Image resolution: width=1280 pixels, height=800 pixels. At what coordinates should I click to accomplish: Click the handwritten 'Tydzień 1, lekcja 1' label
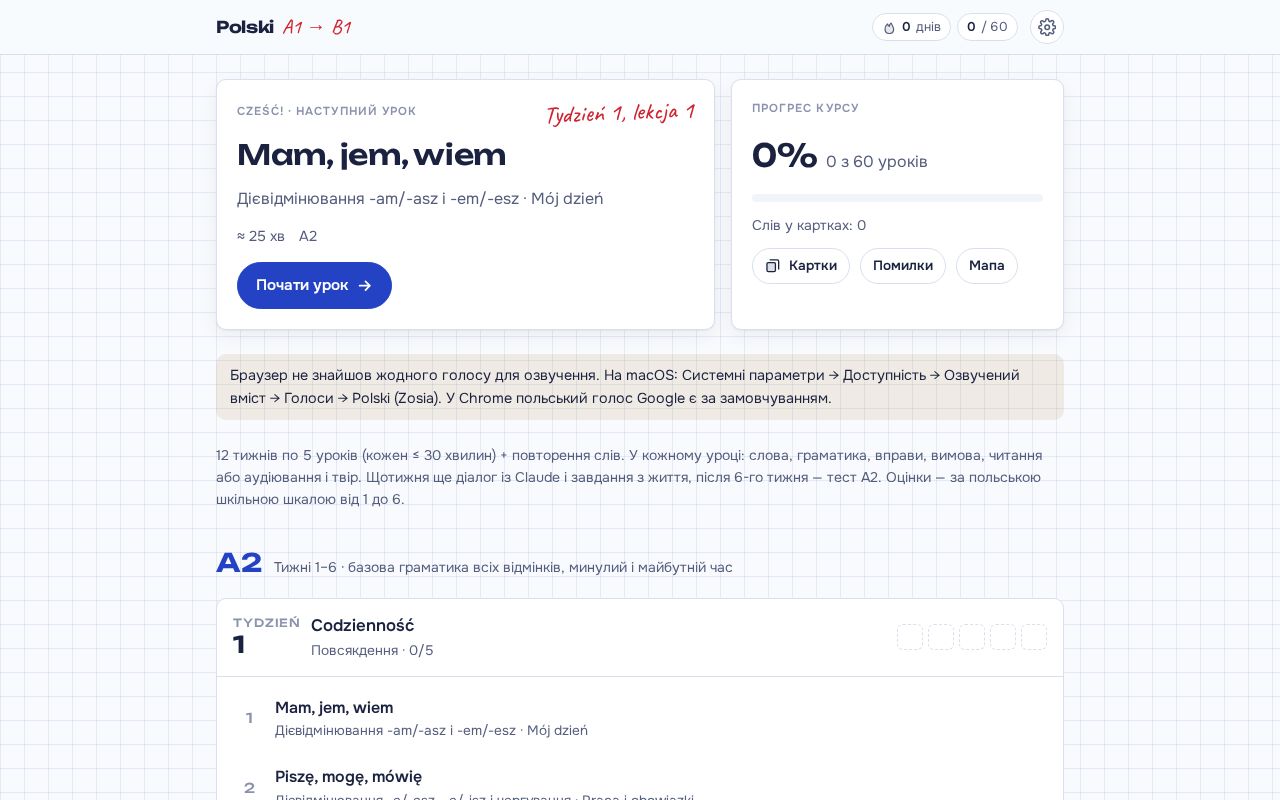click(620, 113)
